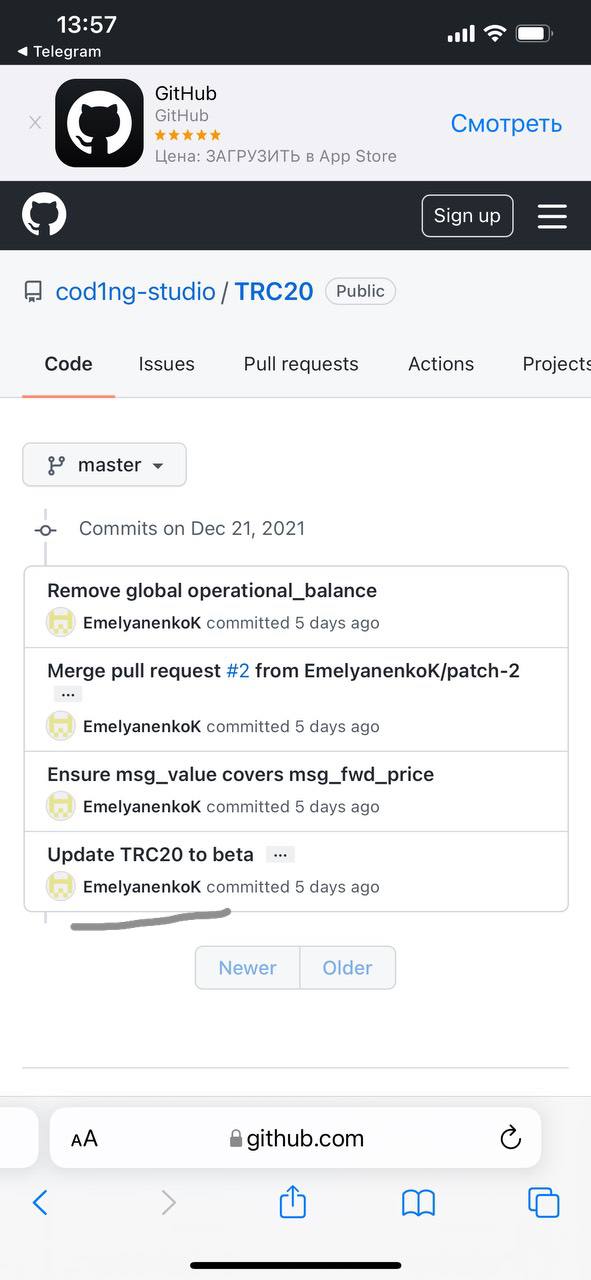Dismiss the GitHub app banner with X
The image size is (591, 1280).
click(x=35, y=123)
